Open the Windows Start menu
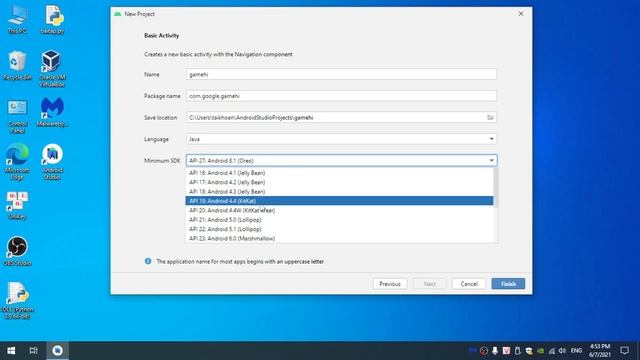This screenshot has height=360, width=640. point(11,351)
